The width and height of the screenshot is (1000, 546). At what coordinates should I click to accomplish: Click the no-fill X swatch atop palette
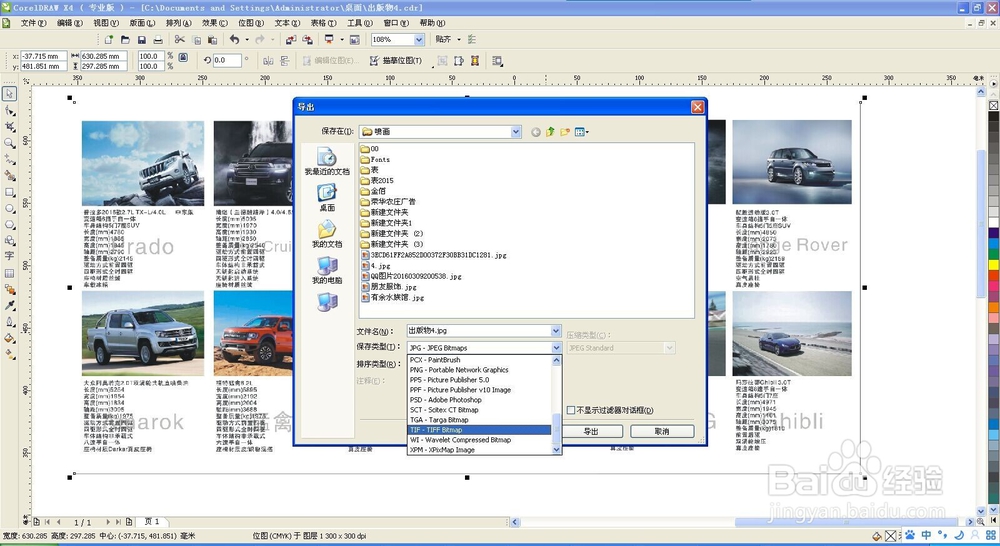pyautogui.click(x=994, y=105)
